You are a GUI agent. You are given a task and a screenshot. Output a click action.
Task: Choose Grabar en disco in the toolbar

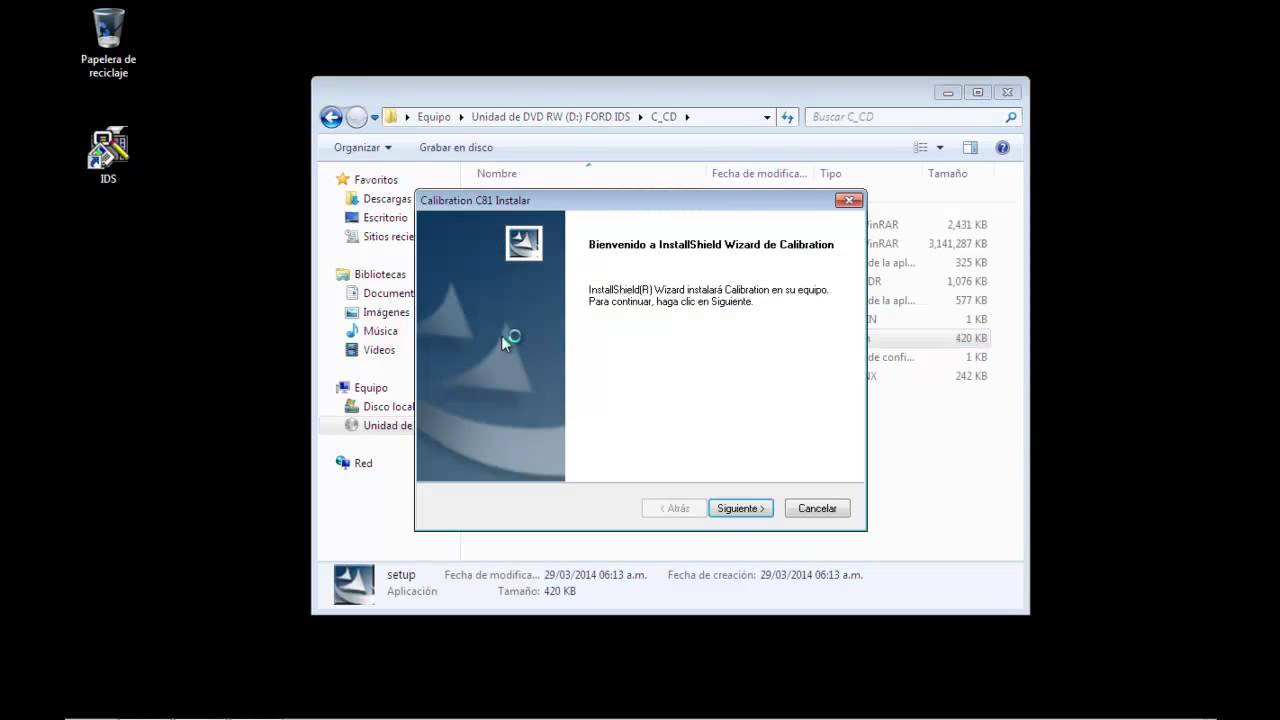456,147
